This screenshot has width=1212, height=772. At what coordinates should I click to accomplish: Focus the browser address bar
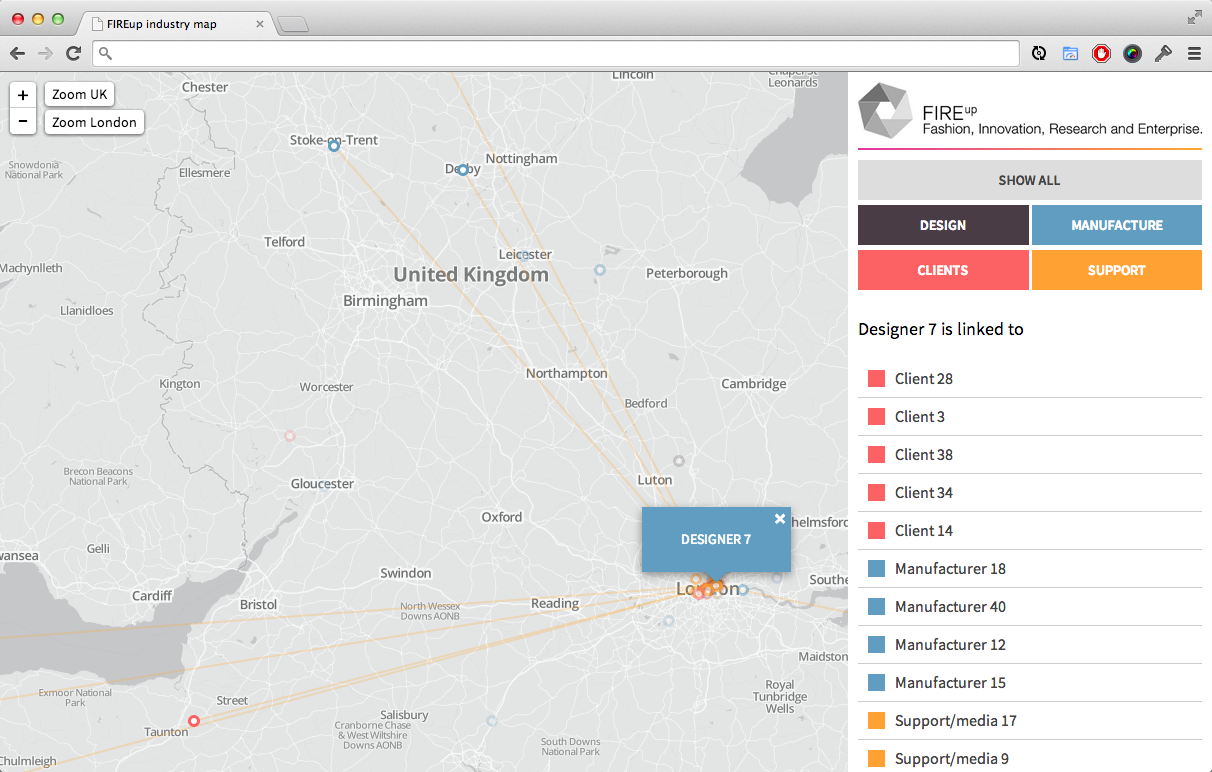[556, 53]
